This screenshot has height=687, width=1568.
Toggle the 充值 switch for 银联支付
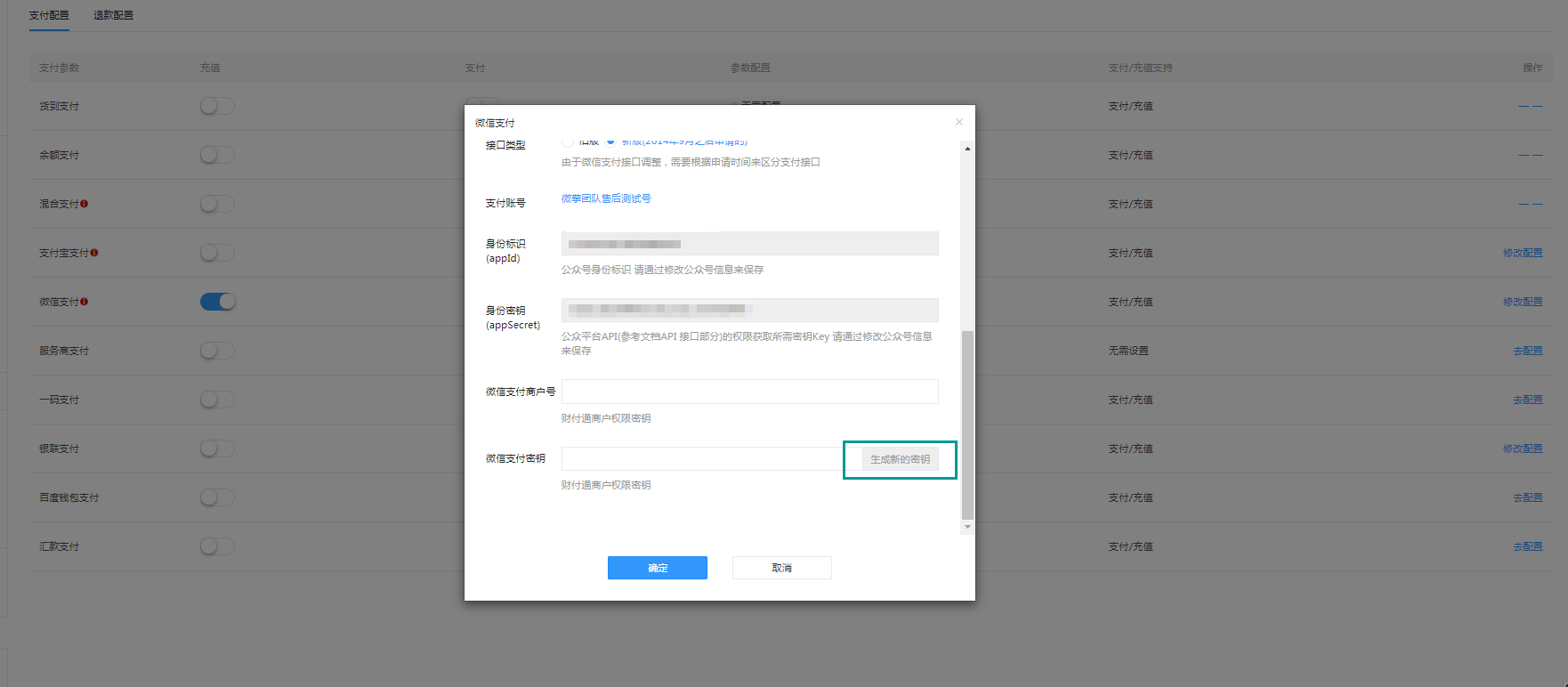pos(217,449)
